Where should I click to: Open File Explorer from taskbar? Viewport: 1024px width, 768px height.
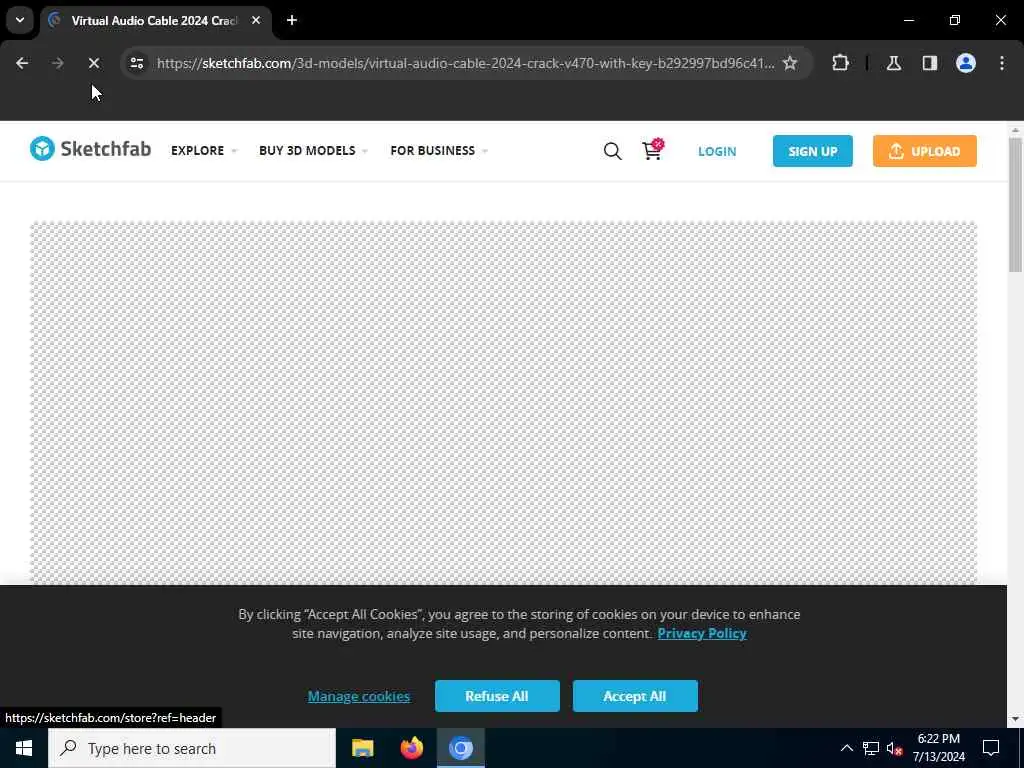[x=362, y=748]
